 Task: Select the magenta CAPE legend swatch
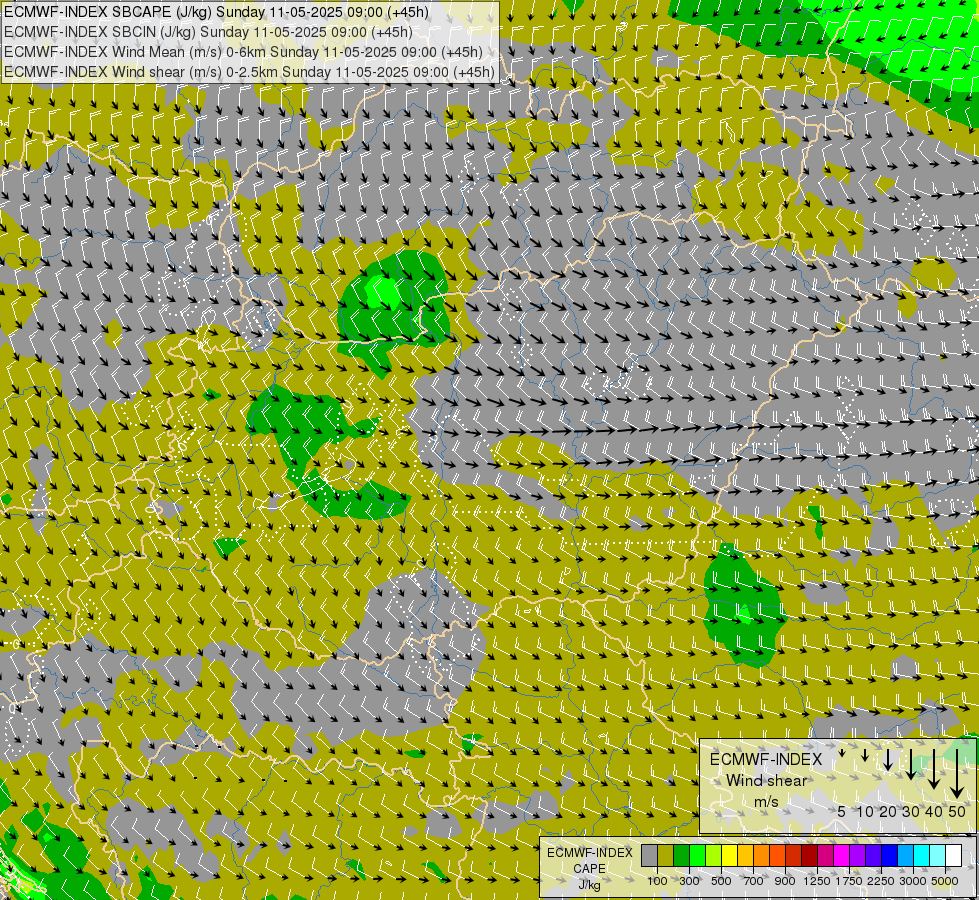(x=842, y=855)
